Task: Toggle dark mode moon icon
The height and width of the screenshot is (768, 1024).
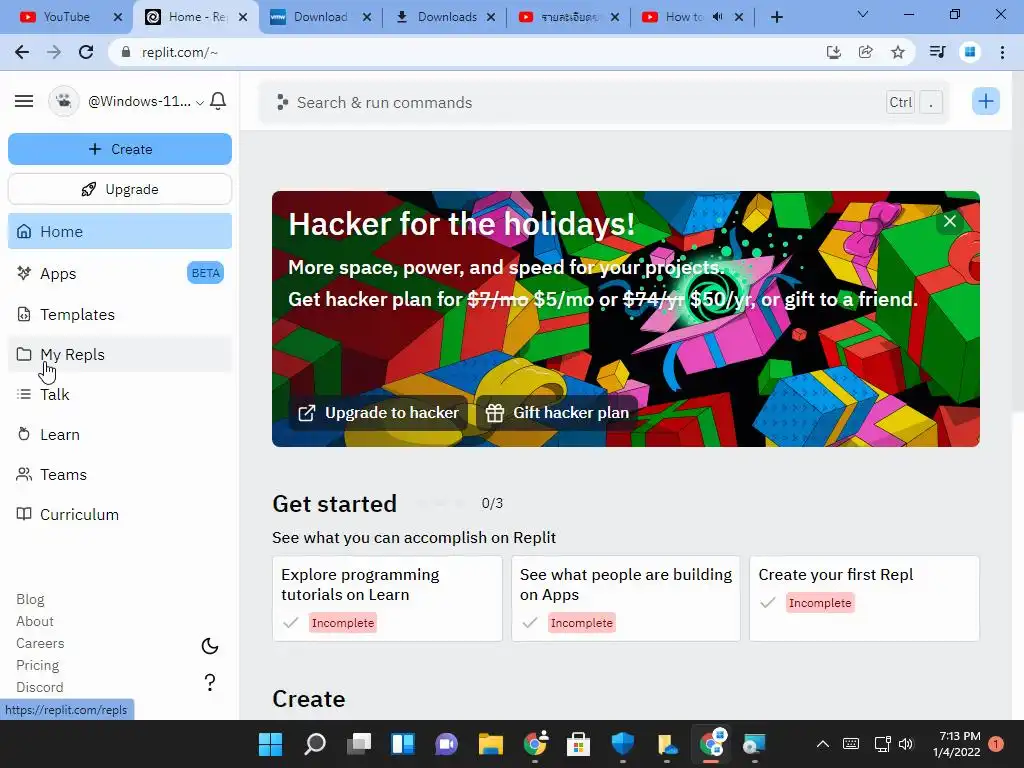Action: coord(210,646)
